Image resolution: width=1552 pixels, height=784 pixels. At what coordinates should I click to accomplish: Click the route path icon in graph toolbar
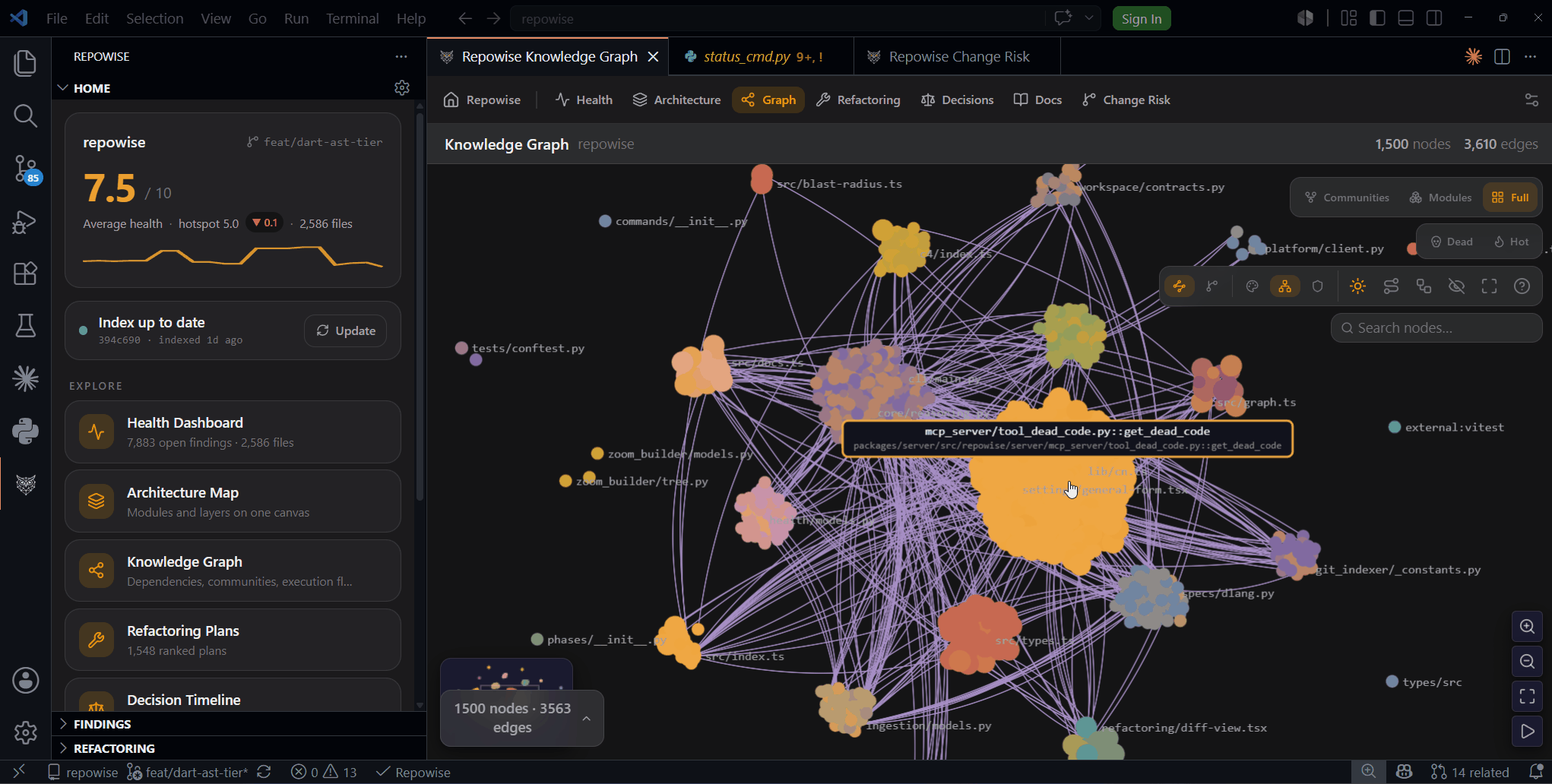1391,286
